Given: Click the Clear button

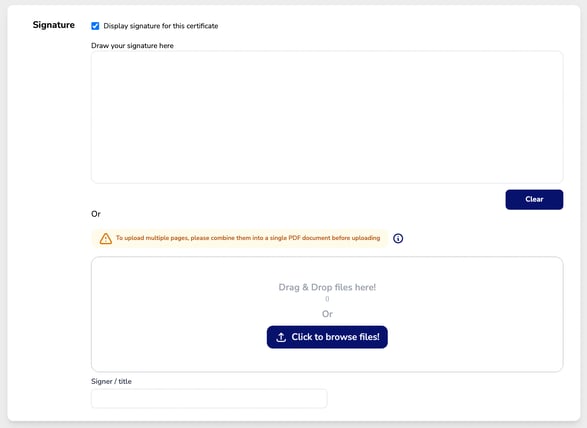Looking at the screenshot, I should [534, 200].
